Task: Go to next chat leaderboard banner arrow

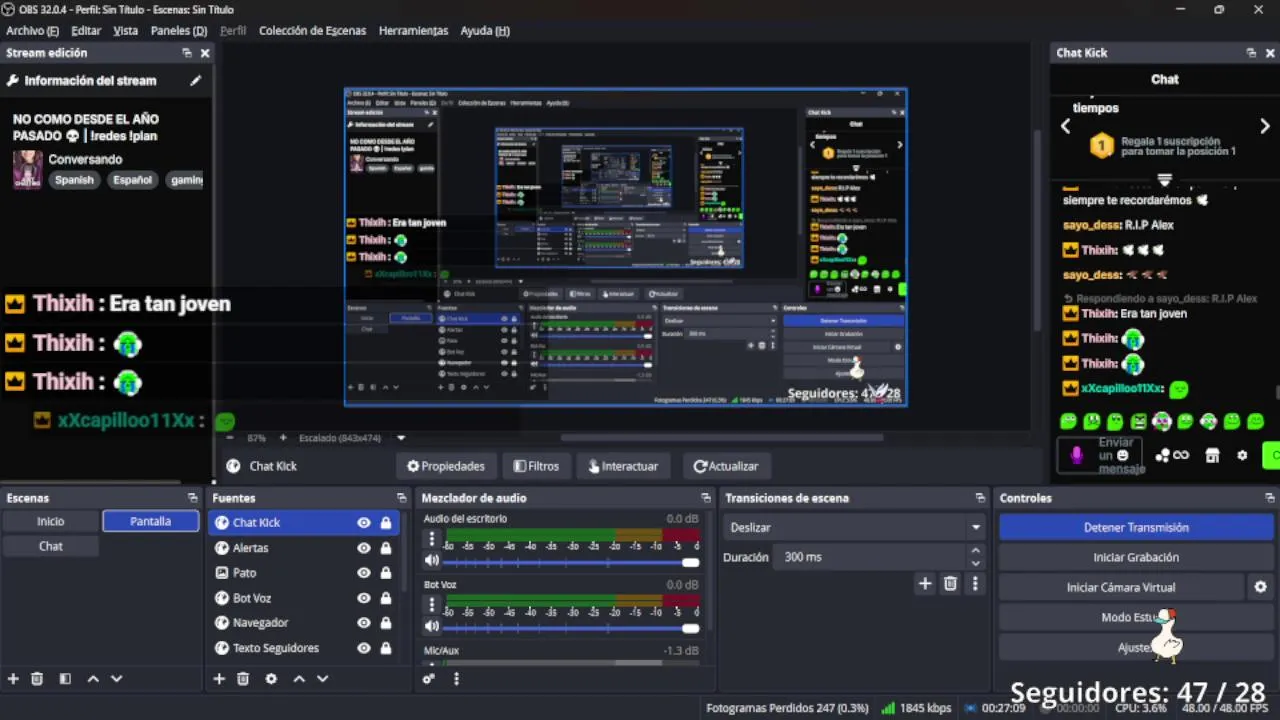Action: tap(1265, 126)
